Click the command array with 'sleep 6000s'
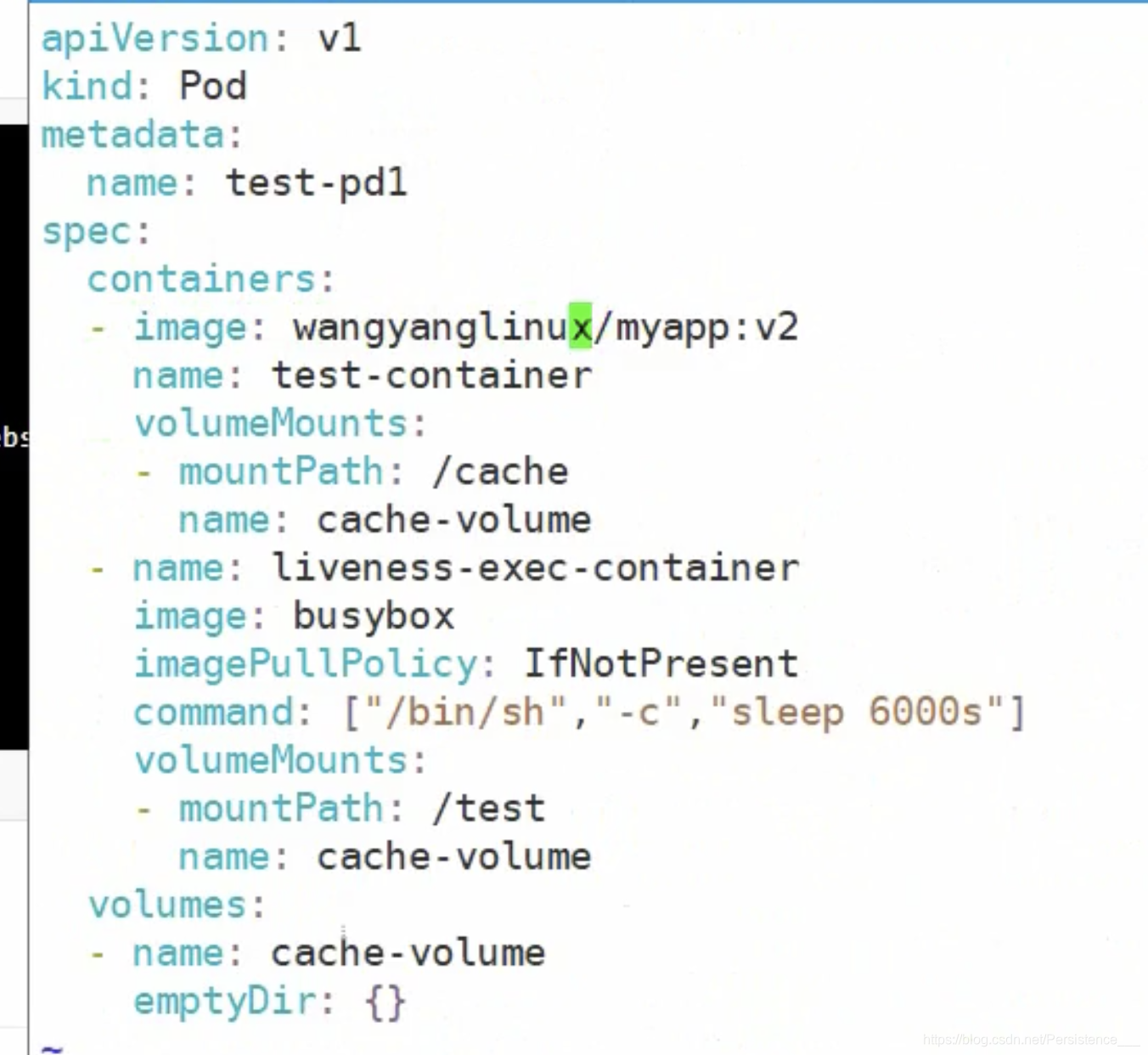Screen dimensions: 1148x1055 [x=684, y=712]
